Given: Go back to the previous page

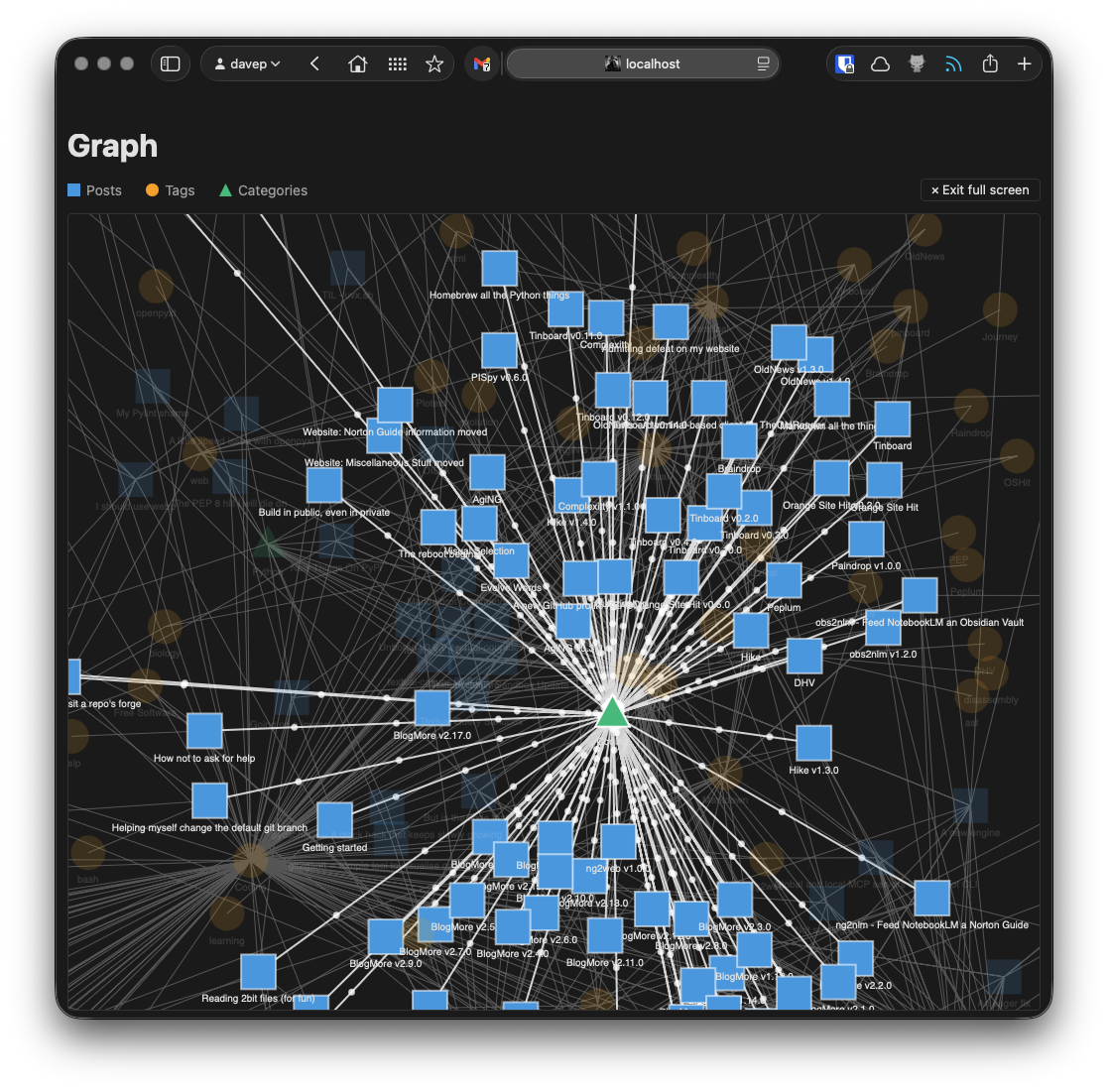Looking at the screenshot, I should click(x=314, y=63).
